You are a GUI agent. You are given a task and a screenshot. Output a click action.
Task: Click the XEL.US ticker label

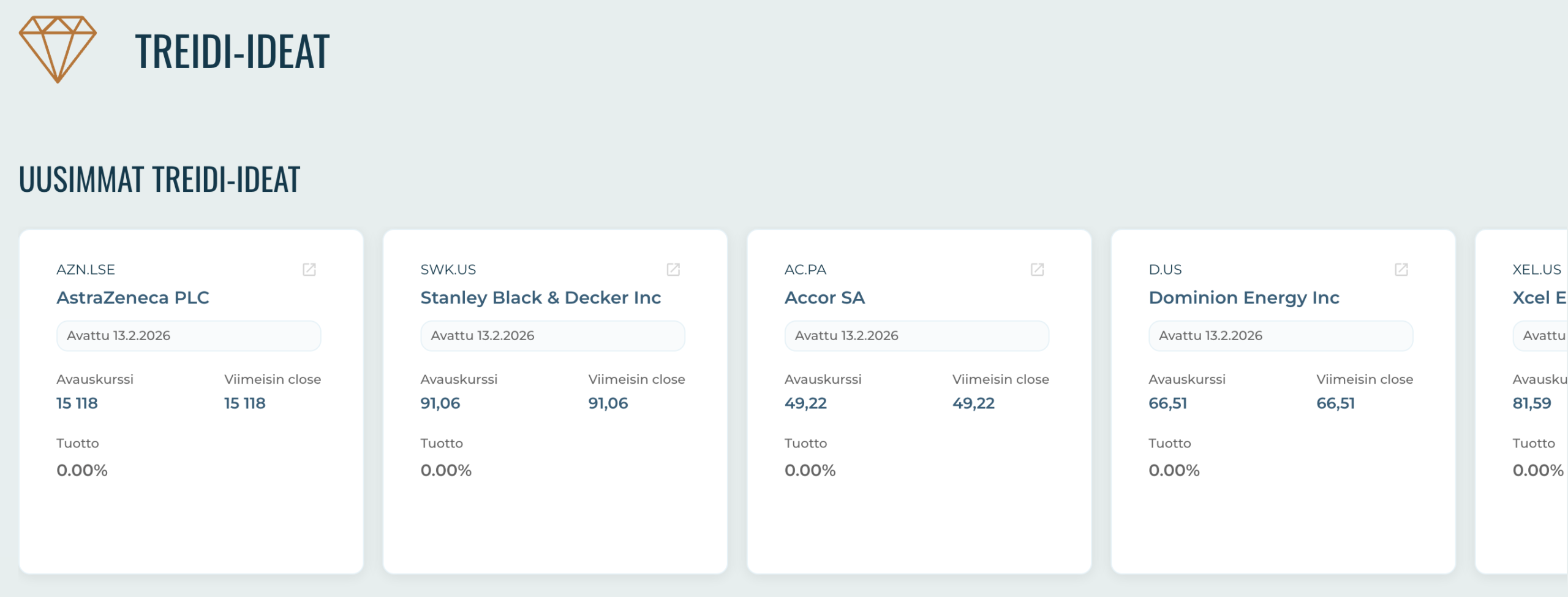[1536, 270]
